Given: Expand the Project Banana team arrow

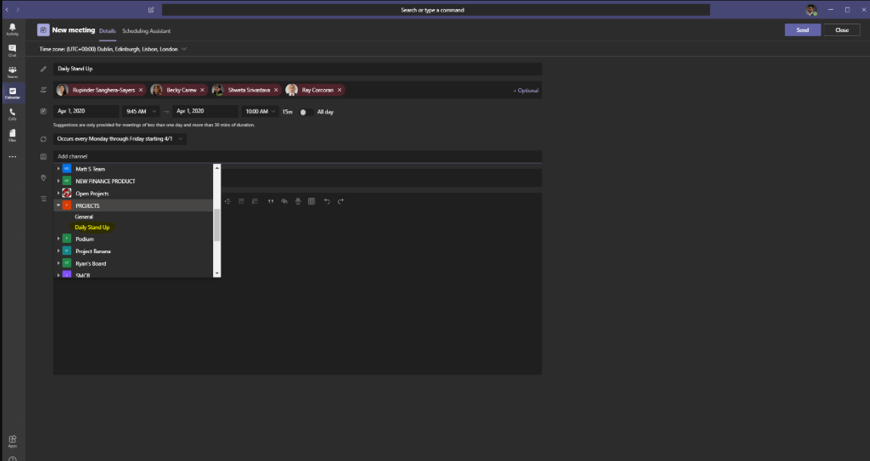Looking at the screenshot, I should pos(58,251).
